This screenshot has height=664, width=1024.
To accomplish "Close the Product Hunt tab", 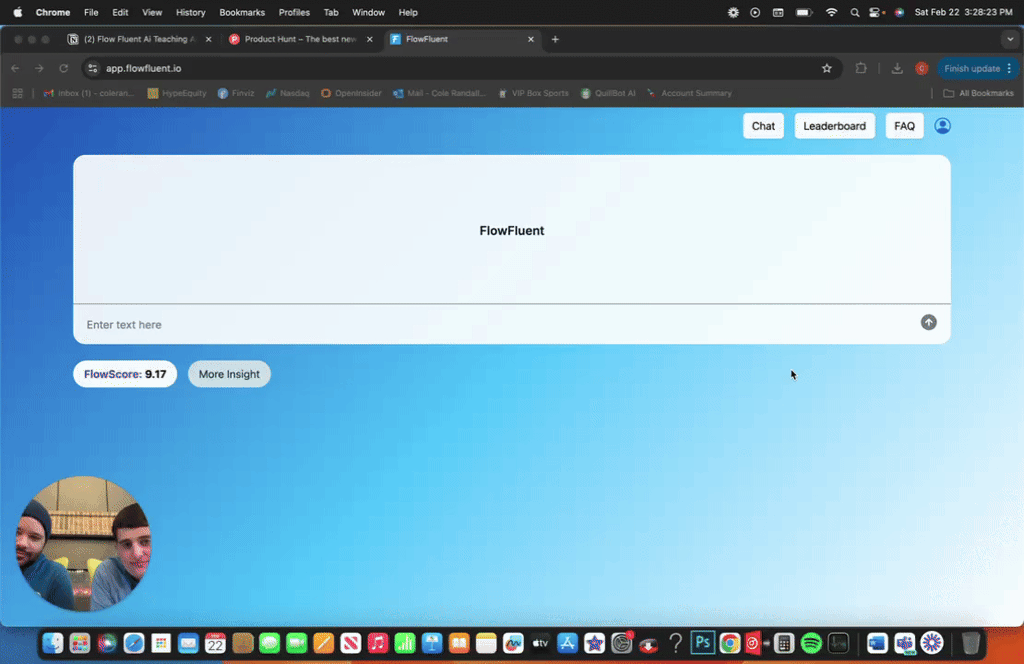I will point(370,39).
